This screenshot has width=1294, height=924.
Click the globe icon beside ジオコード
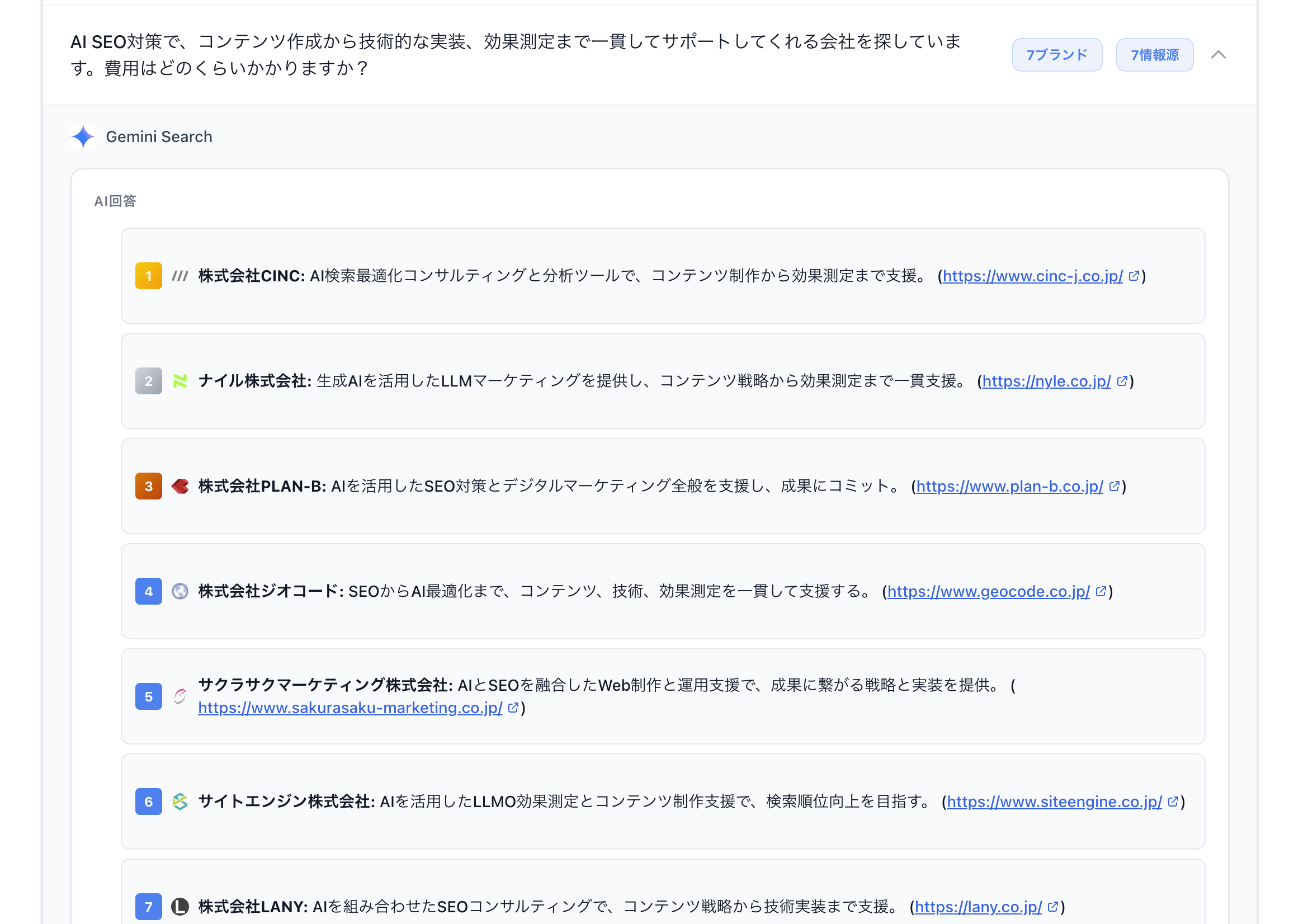180,591
